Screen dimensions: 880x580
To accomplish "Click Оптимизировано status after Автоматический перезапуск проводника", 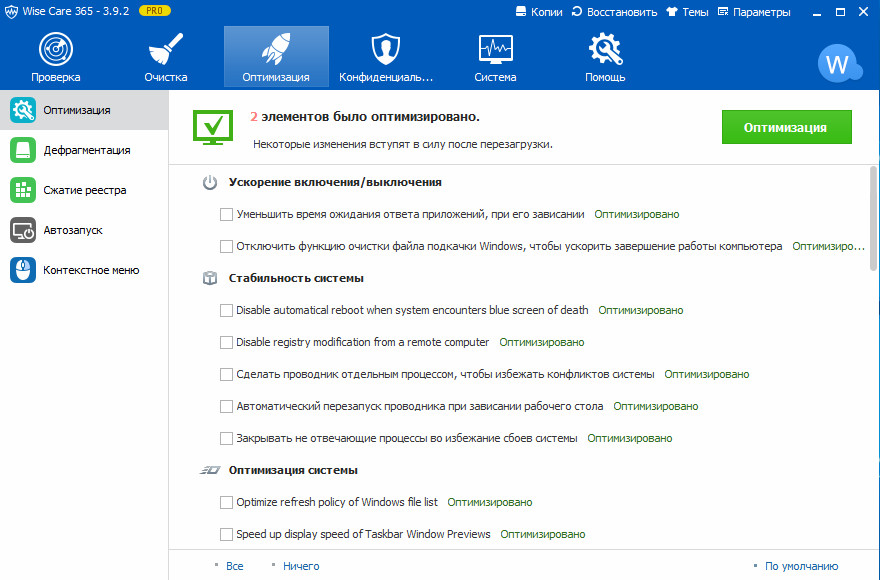I will 656,407.
